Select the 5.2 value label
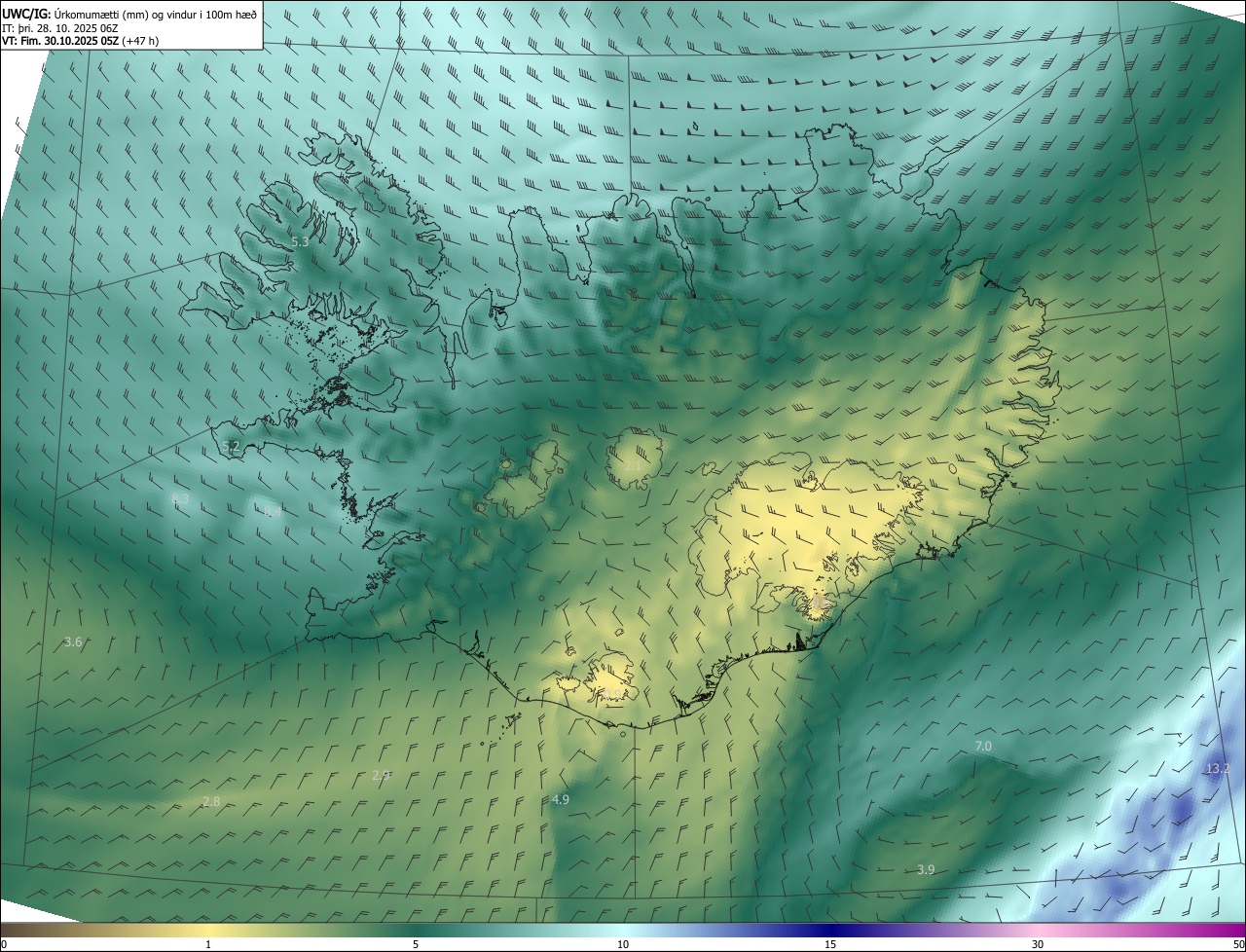Image resolution: width=1246 pixels, height=952 pixels. pyautogui.click(x=231, y=447)
